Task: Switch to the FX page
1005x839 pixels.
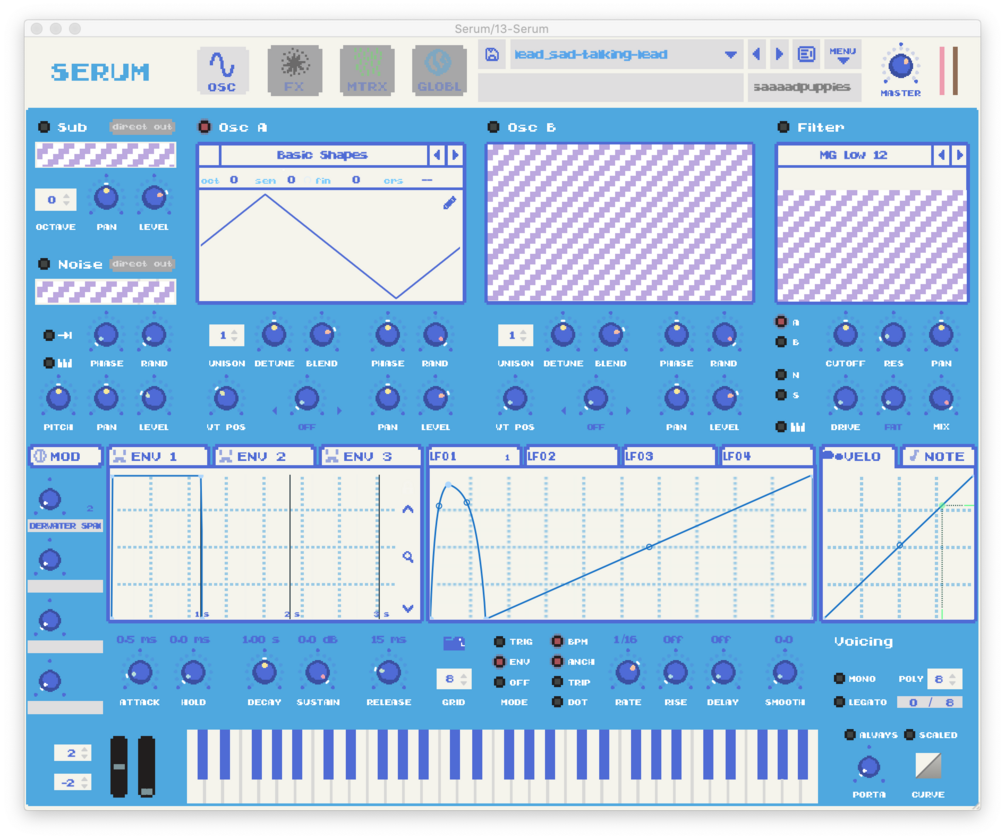Action: (x=294, y=71)
